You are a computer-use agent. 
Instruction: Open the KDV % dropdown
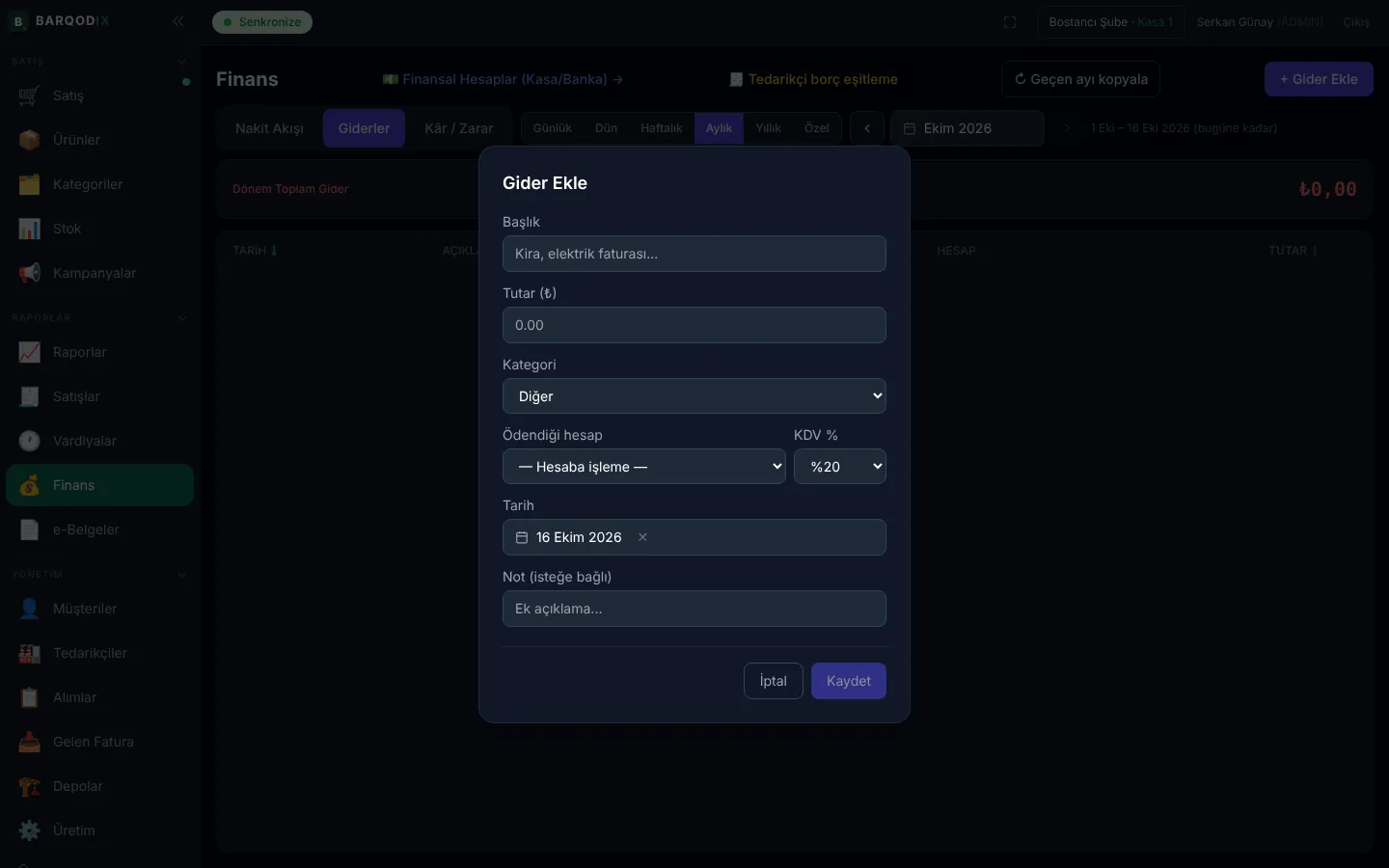point(840,467)
